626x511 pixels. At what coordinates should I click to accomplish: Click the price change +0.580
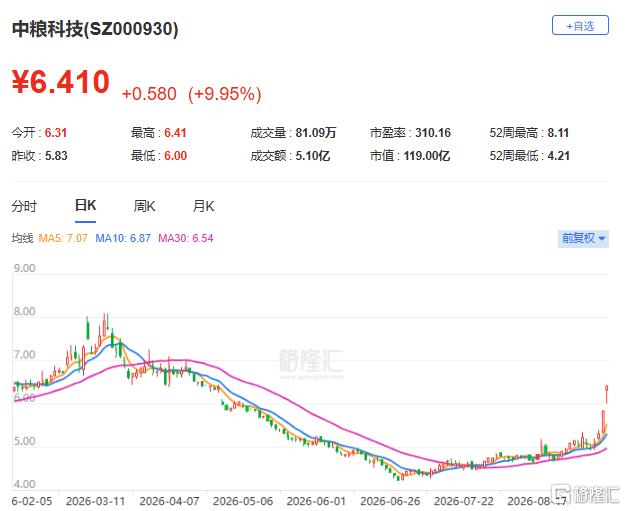[149, 94]
